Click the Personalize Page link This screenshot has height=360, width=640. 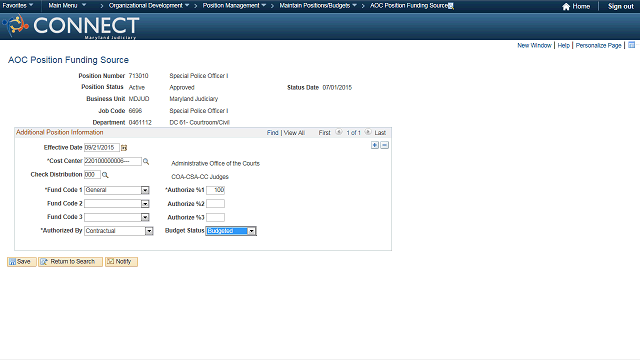[598, 45]
